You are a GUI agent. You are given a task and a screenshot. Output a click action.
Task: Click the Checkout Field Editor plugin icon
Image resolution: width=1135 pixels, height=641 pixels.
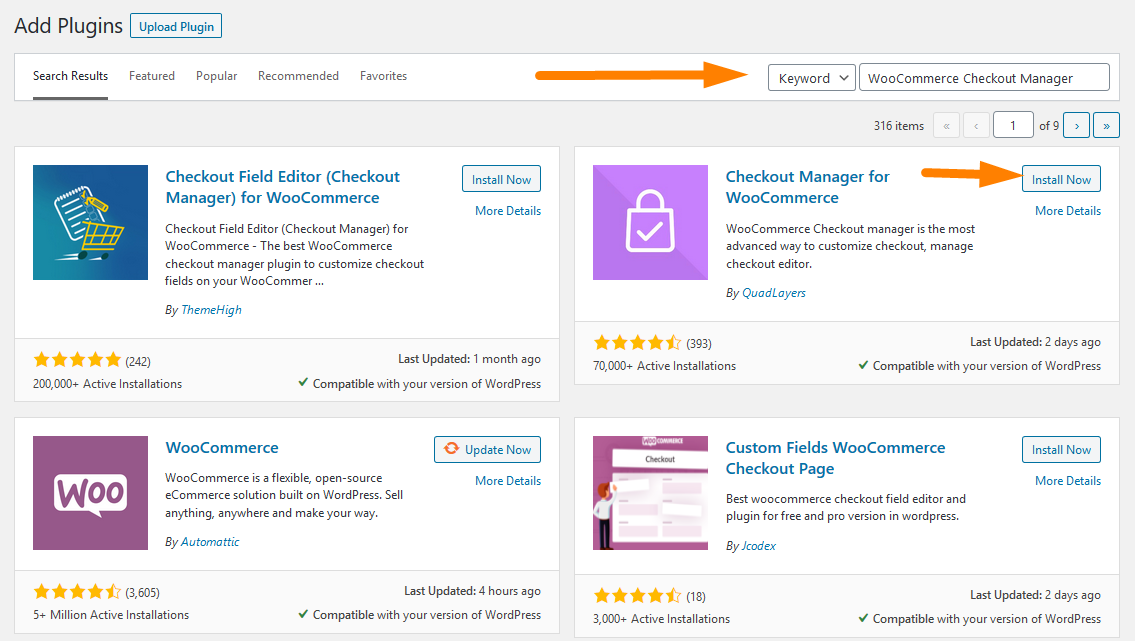point(90,222)
